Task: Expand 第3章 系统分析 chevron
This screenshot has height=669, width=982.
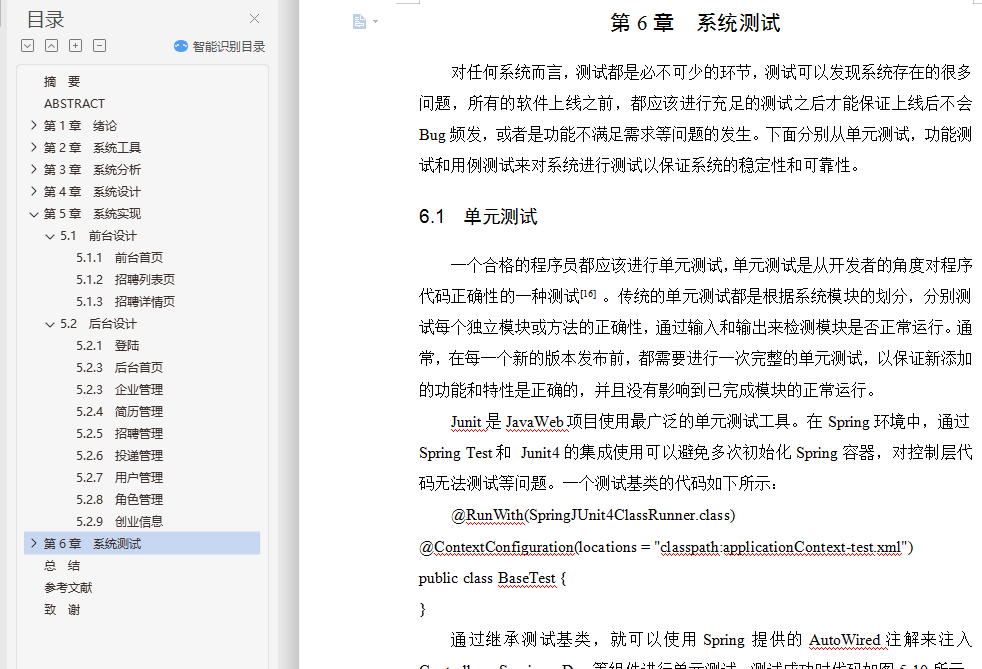Action: [34, 169]
